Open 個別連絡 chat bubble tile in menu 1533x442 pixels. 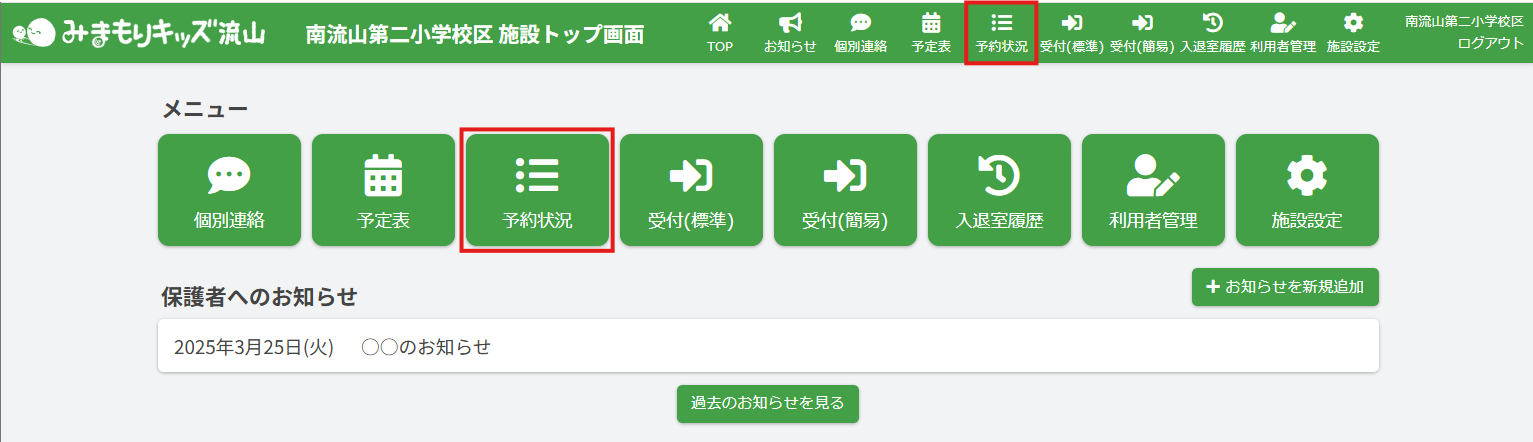(x=229, y=190)
